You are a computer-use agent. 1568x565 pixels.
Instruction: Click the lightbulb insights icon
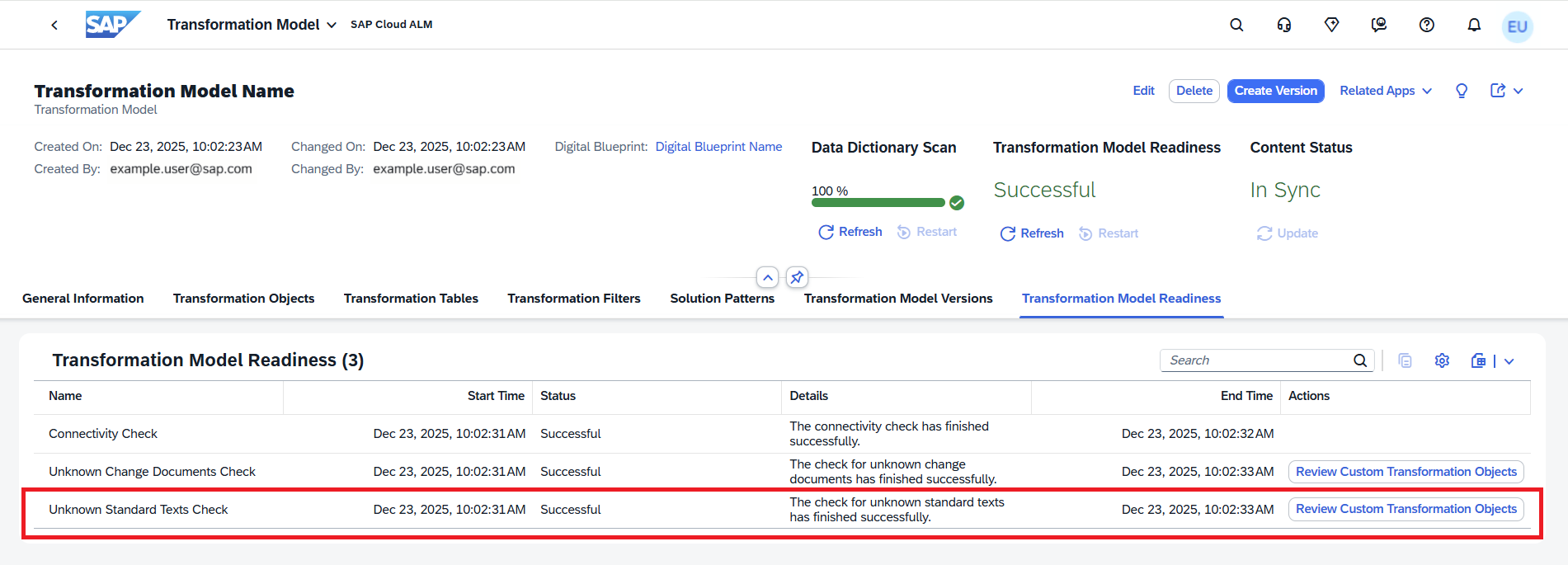[1462, 91]
